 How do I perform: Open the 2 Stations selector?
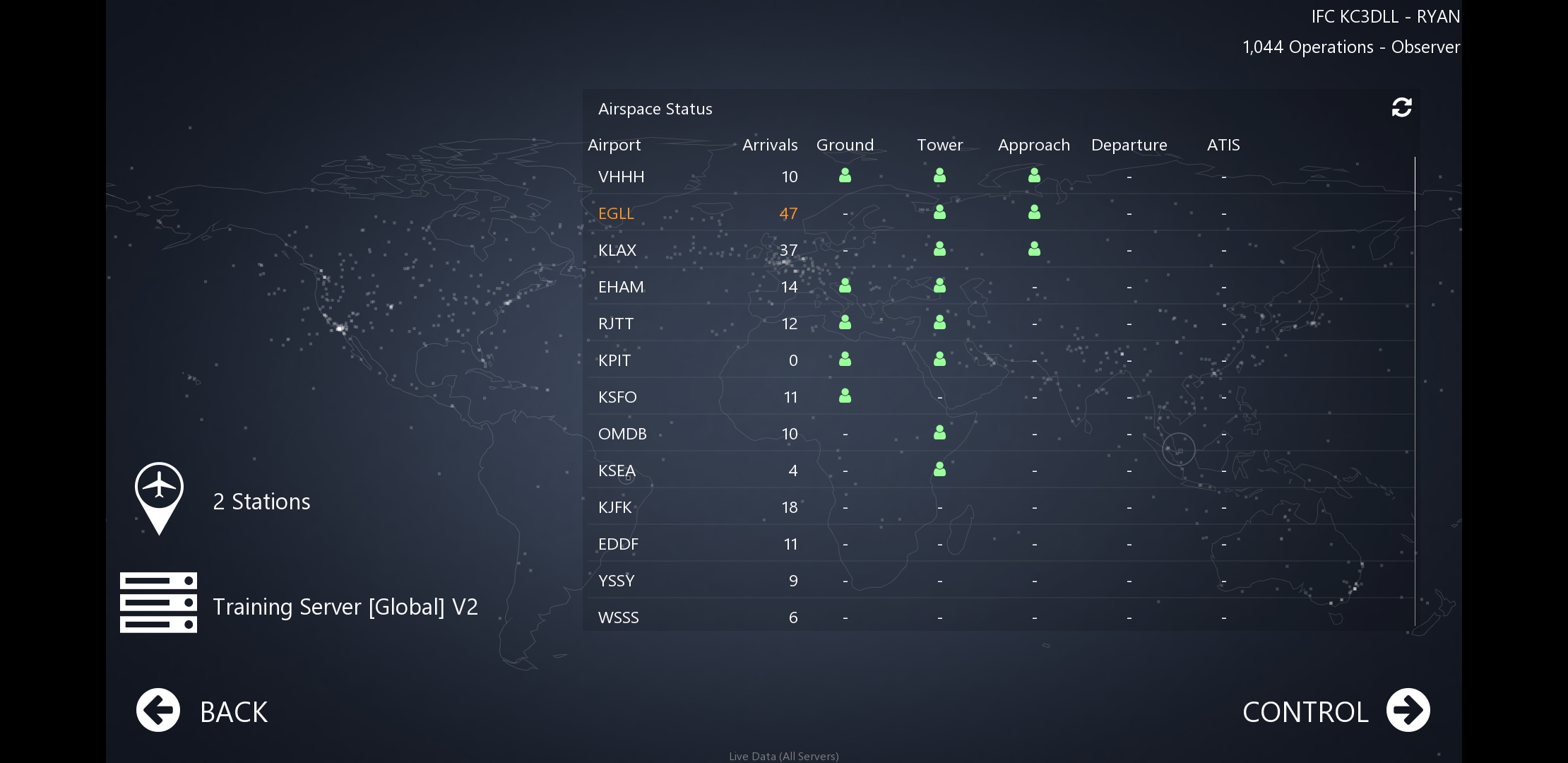tap(261, 502)
